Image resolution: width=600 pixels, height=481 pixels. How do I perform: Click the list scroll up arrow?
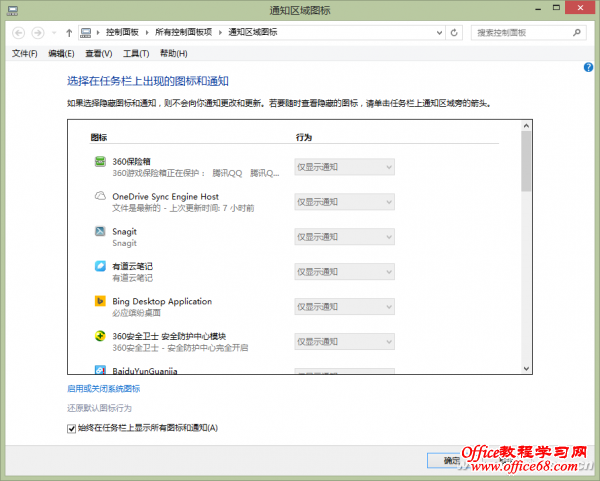526,126
